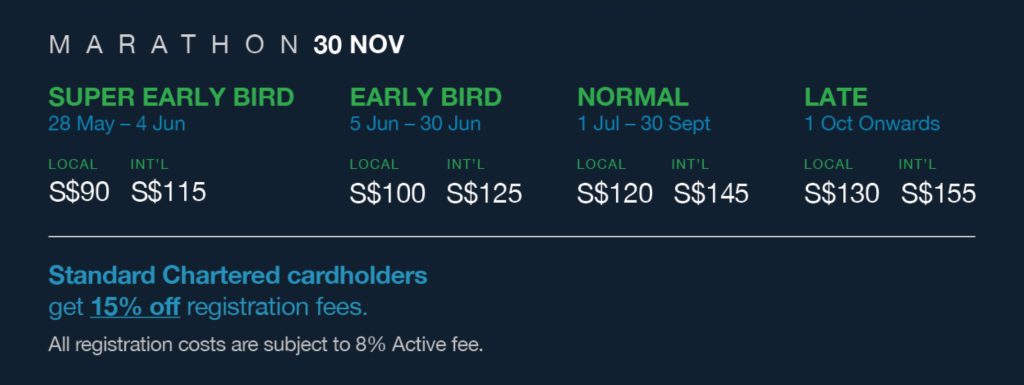
Task: Click the S$145 normal international price
Action: pos(711,194)
